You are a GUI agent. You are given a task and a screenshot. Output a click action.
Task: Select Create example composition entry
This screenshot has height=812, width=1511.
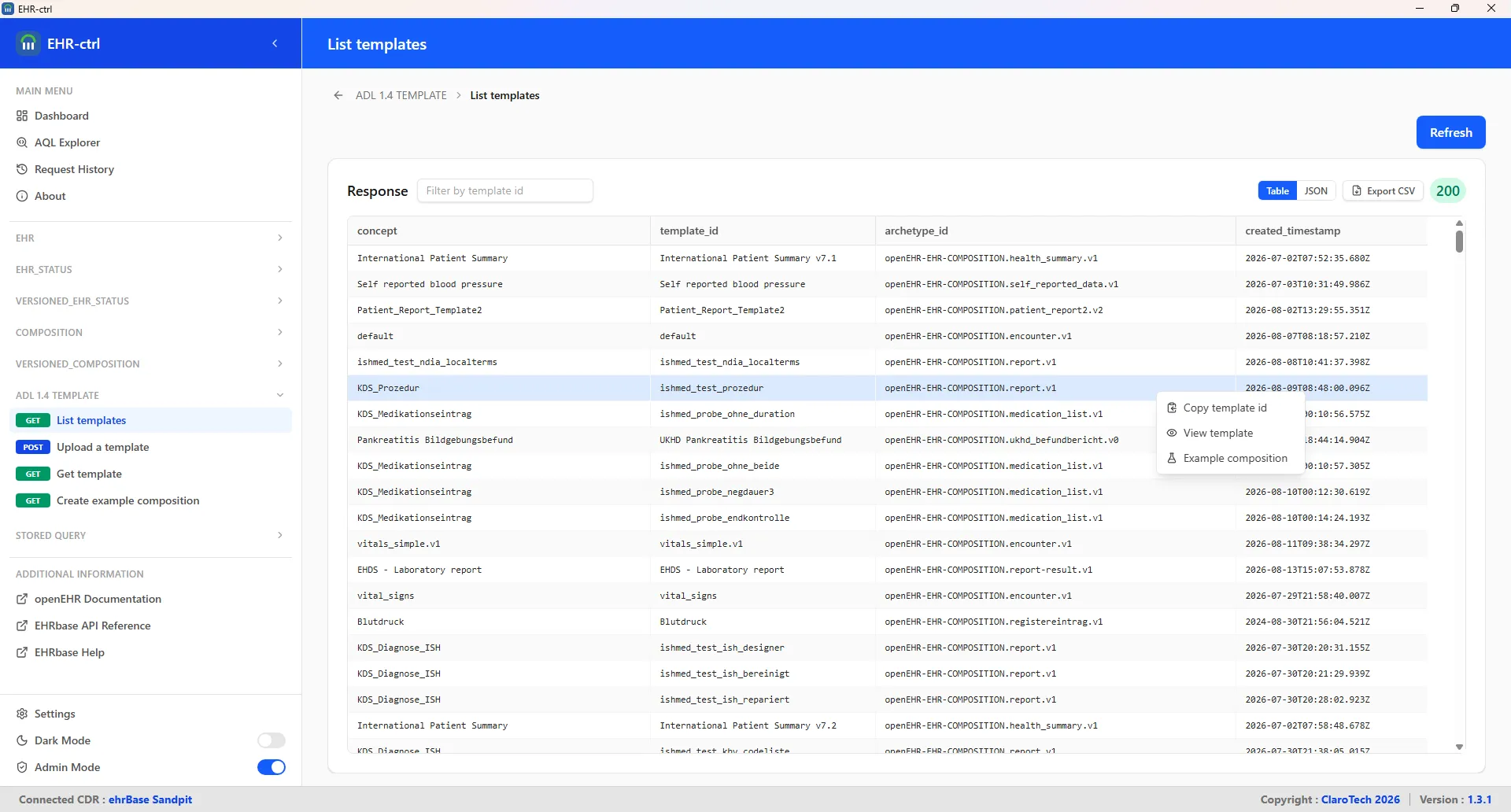tap(150, 500)
